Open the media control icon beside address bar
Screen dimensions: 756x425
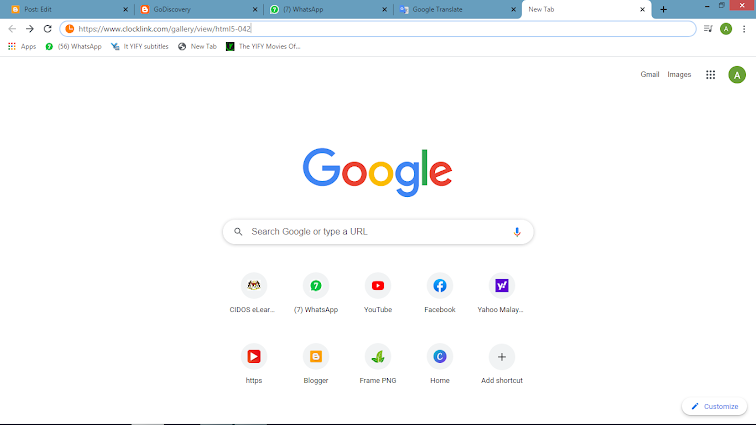click(x=708, y=29)
